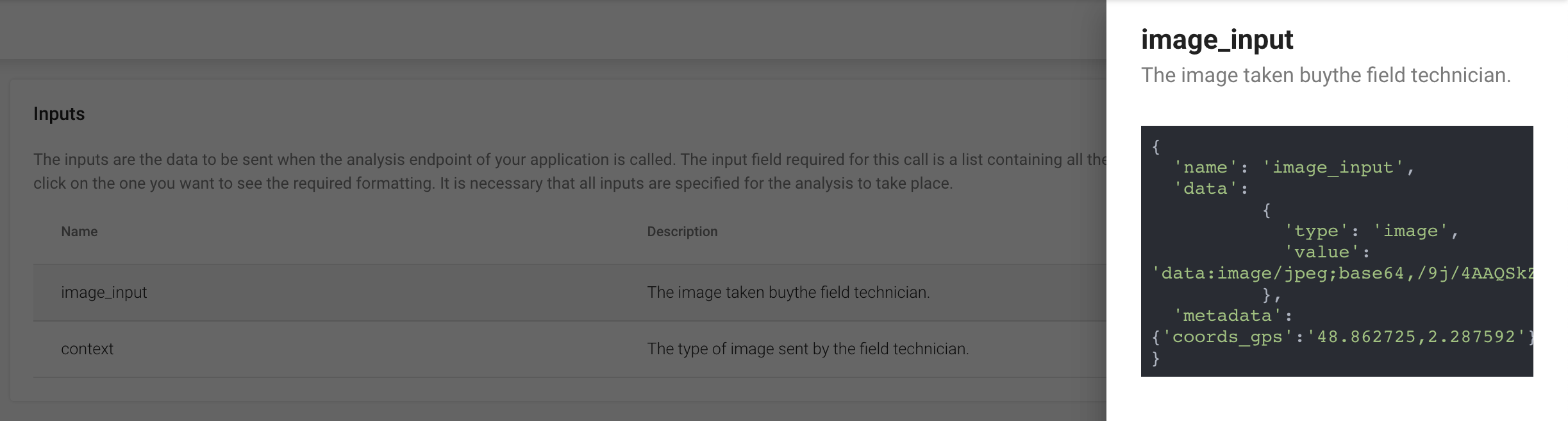1568x421 pixels.
Task: Click the 'type': 'image' code line
Action: [x=1371, y=231]
